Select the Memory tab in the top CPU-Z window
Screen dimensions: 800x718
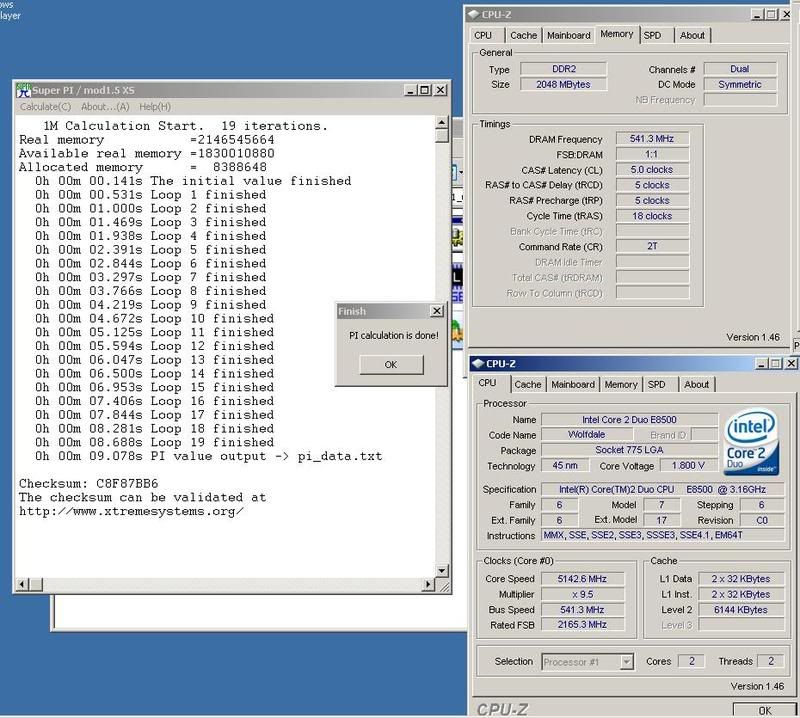tap(616, 34)
